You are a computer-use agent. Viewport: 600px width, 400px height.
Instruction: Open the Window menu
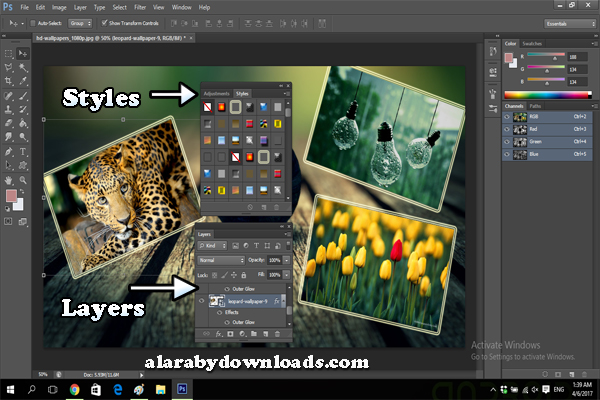tap(181, 7)
